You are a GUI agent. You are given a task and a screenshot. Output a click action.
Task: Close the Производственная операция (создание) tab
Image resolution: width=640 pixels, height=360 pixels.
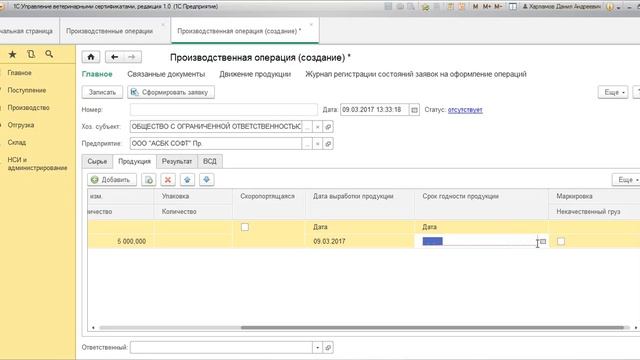point(311,24)
